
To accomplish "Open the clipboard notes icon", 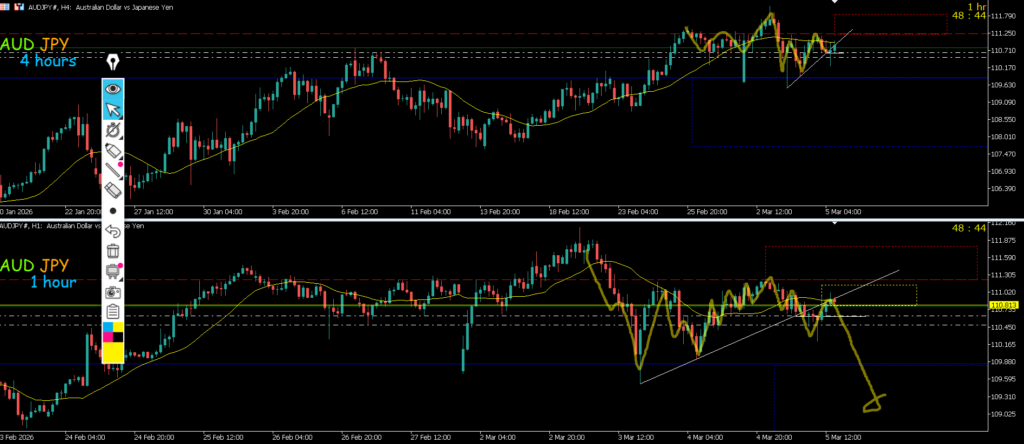I will pos(113,312).
